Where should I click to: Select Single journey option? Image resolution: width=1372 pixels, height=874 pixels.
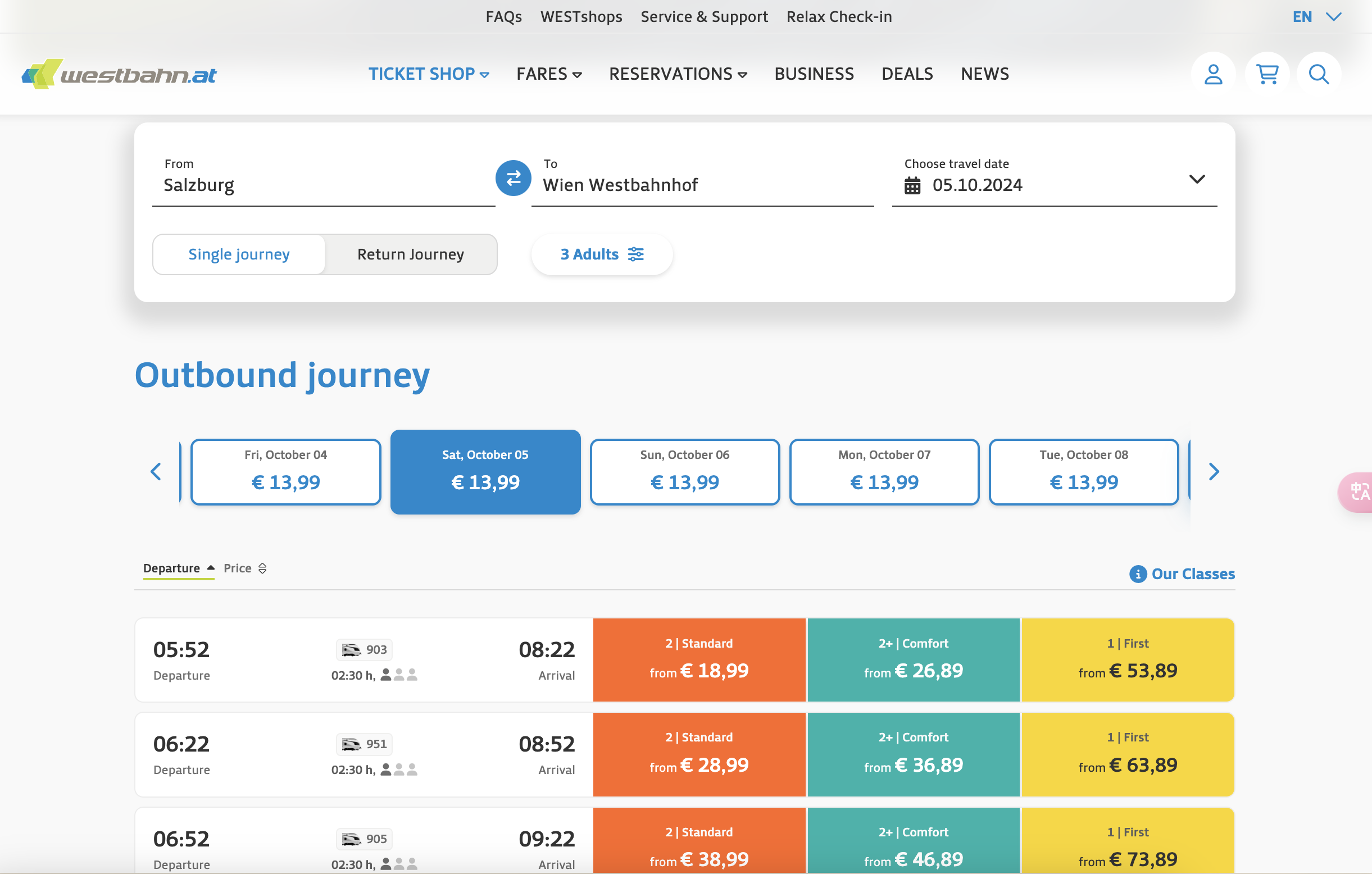(239, 254)
